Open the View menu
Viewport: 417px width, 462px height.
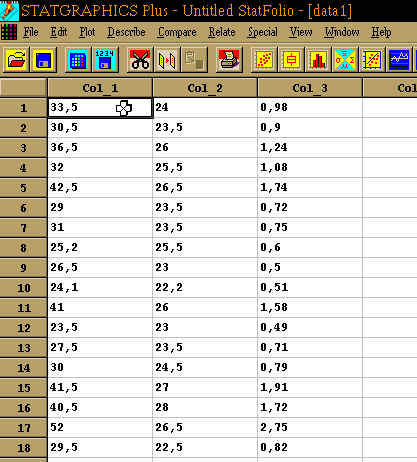point(301,32)
